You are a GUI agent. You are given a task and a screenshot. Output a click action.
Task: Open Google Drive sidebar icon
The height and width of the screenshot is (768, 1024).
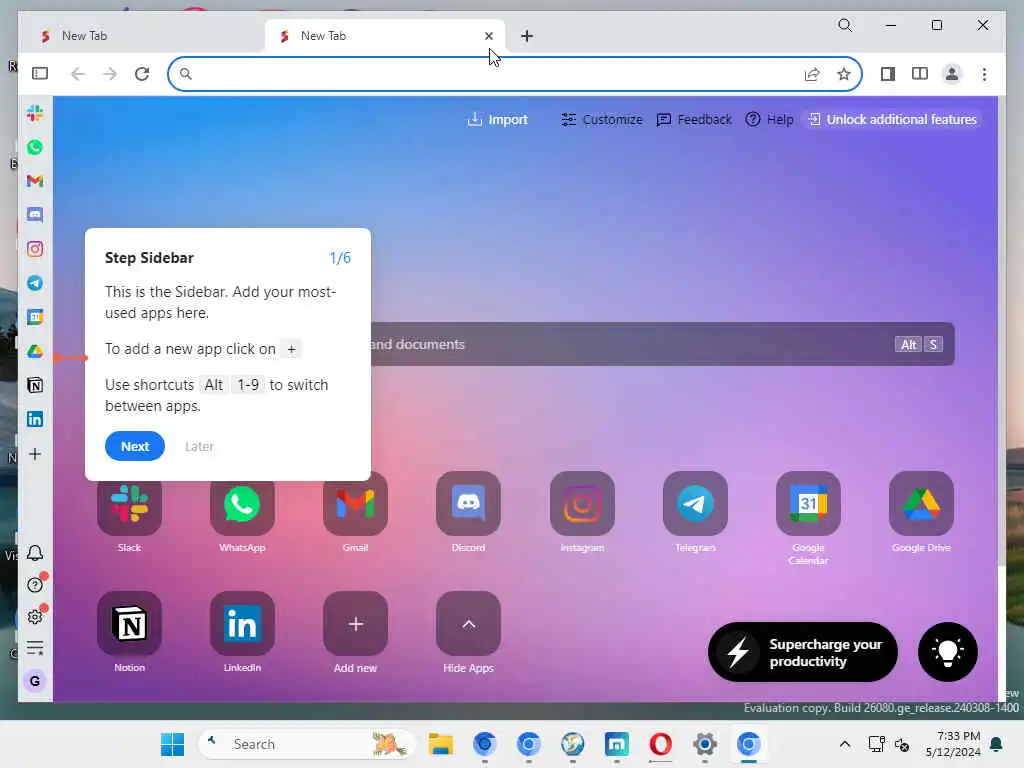click(x=35, y=351)
